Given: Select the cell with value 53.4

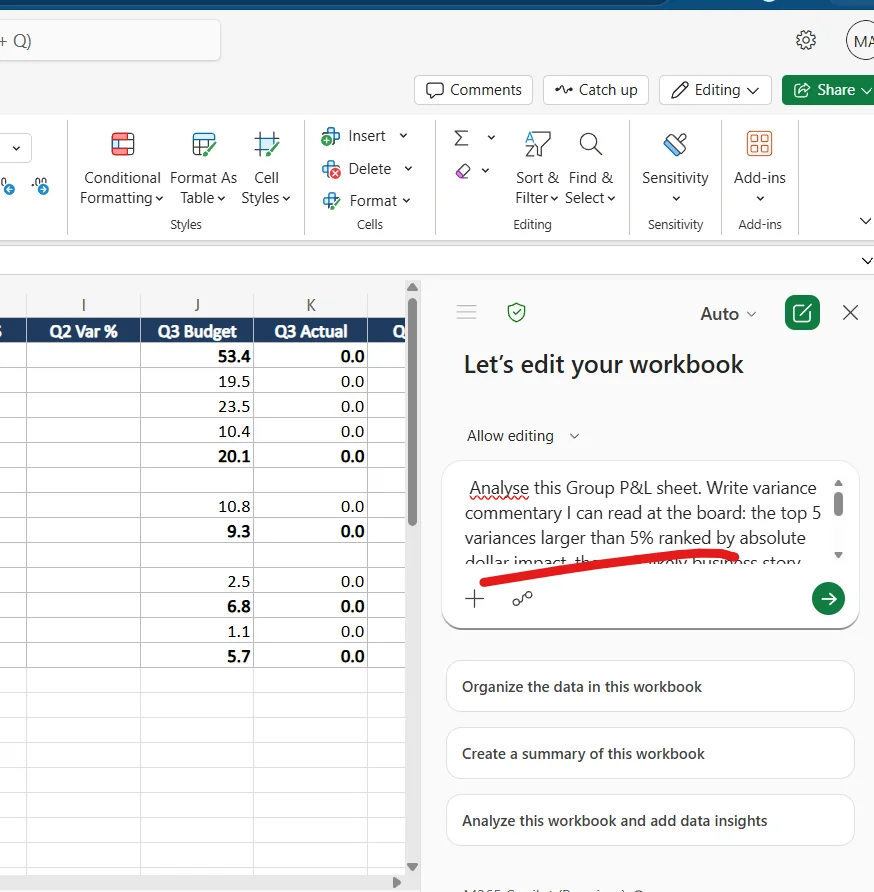Looking at the screenshot, I should click(197, 356).
